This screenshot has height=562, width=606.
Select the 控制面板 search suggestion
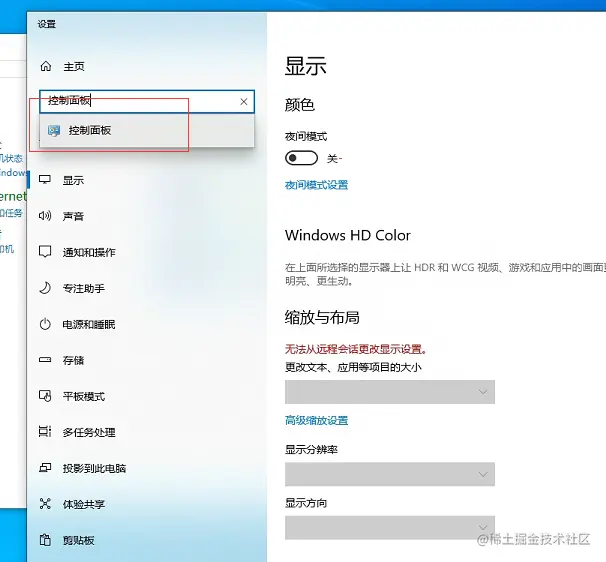click(x=147, y=130)
